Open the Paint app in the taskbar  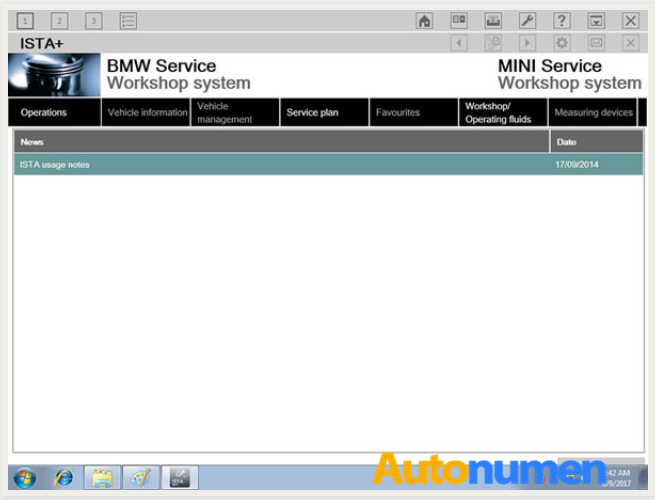pyautogui.click(x=141, y=477)
